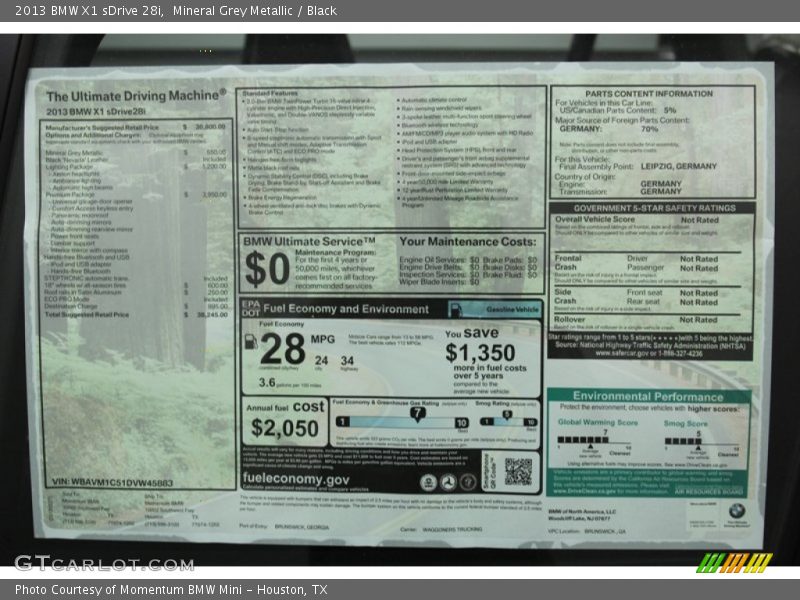Viewport: 800px width, 600px height.
Task: Click the smartphone QR code
Action: click(x=517, y=471)
